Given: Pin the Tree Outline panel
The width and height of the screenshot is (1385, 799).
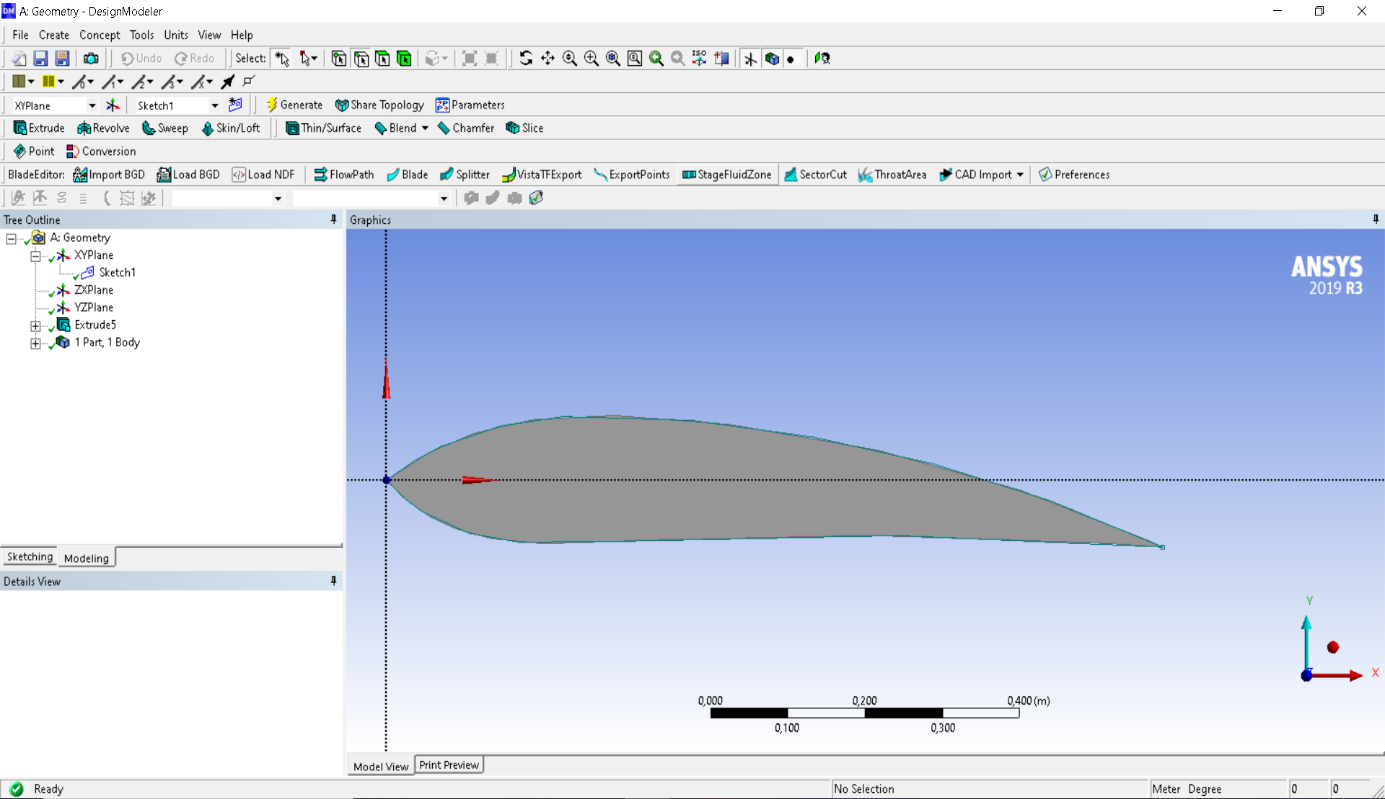Looking at the screenshot, I should coord(334,220).
